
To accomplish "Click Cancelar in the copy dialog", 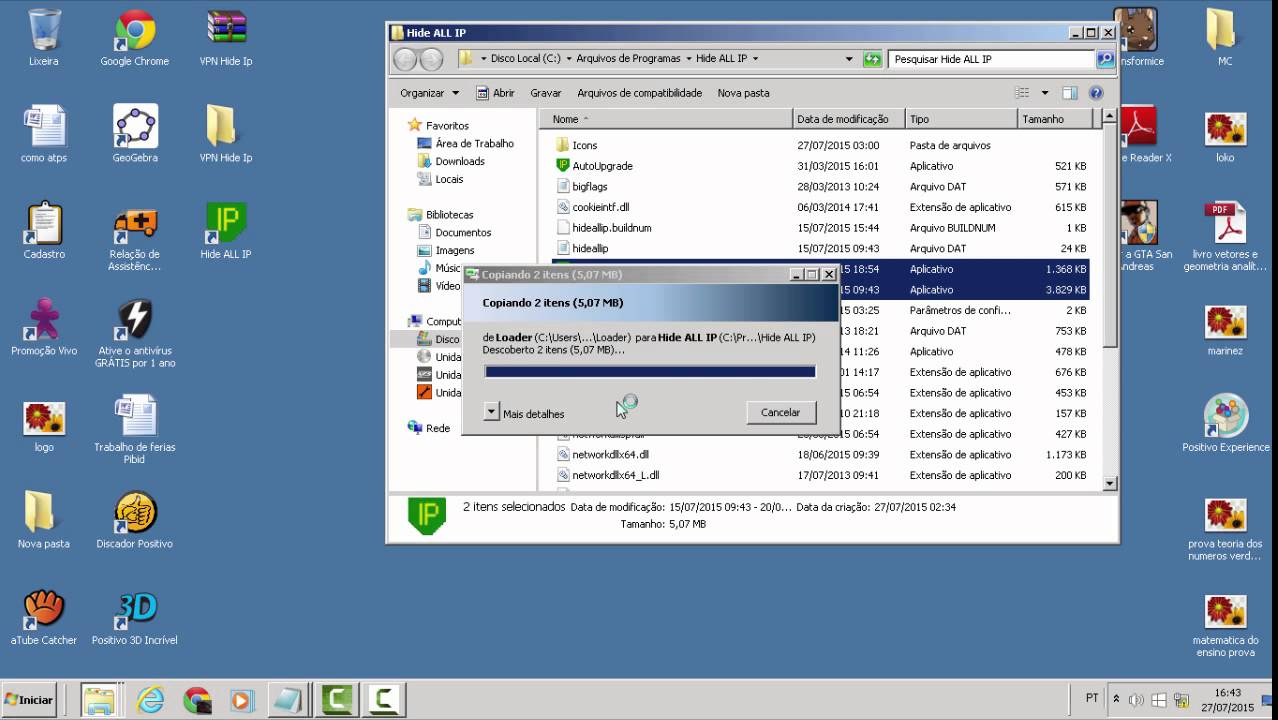I will point(780,412).
